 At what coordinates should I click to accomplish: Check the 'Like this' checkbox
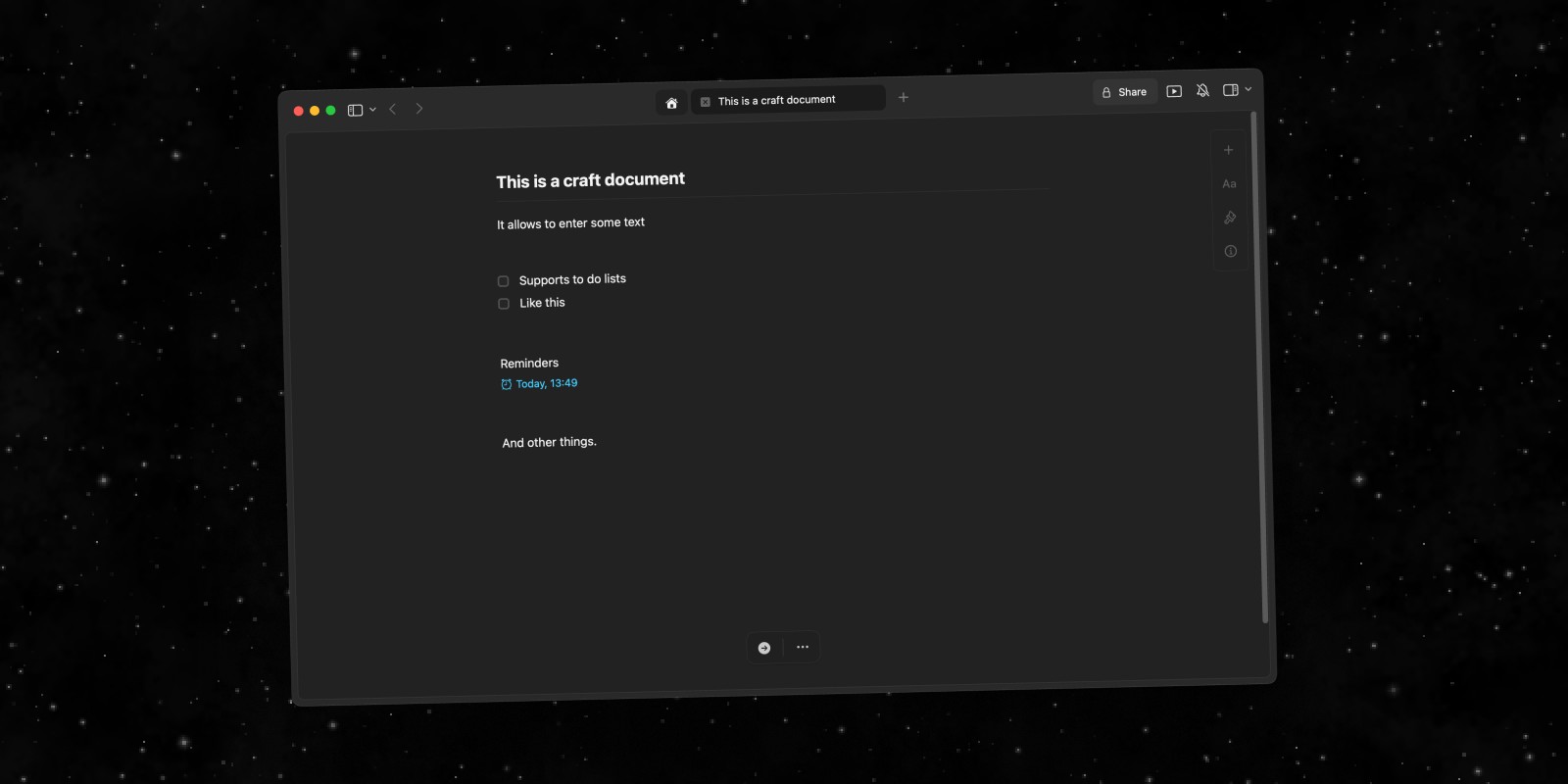pos(504,304)
